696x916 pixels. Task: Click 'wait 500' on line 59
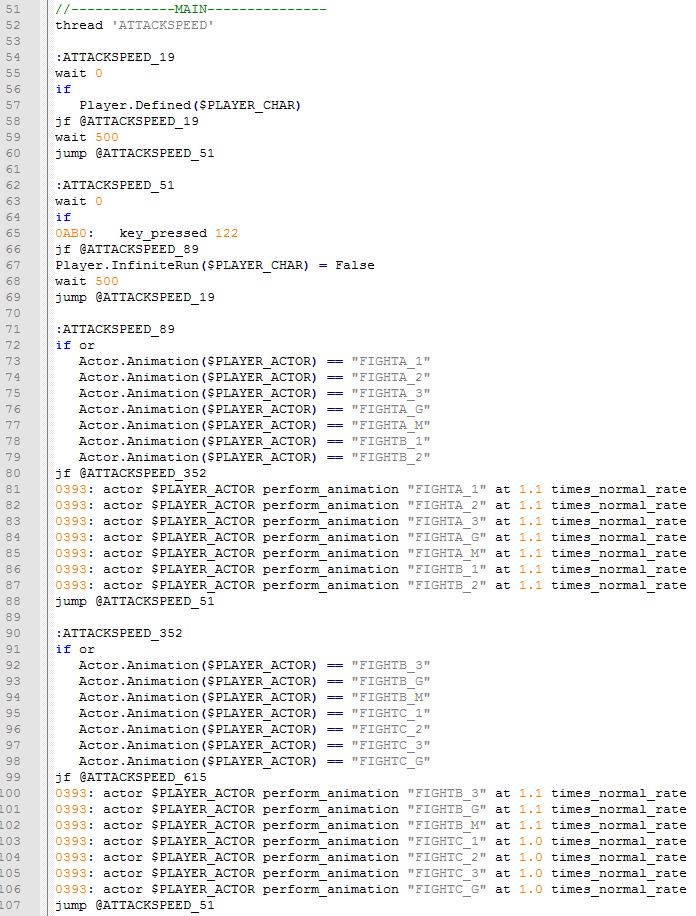(87, 137)
